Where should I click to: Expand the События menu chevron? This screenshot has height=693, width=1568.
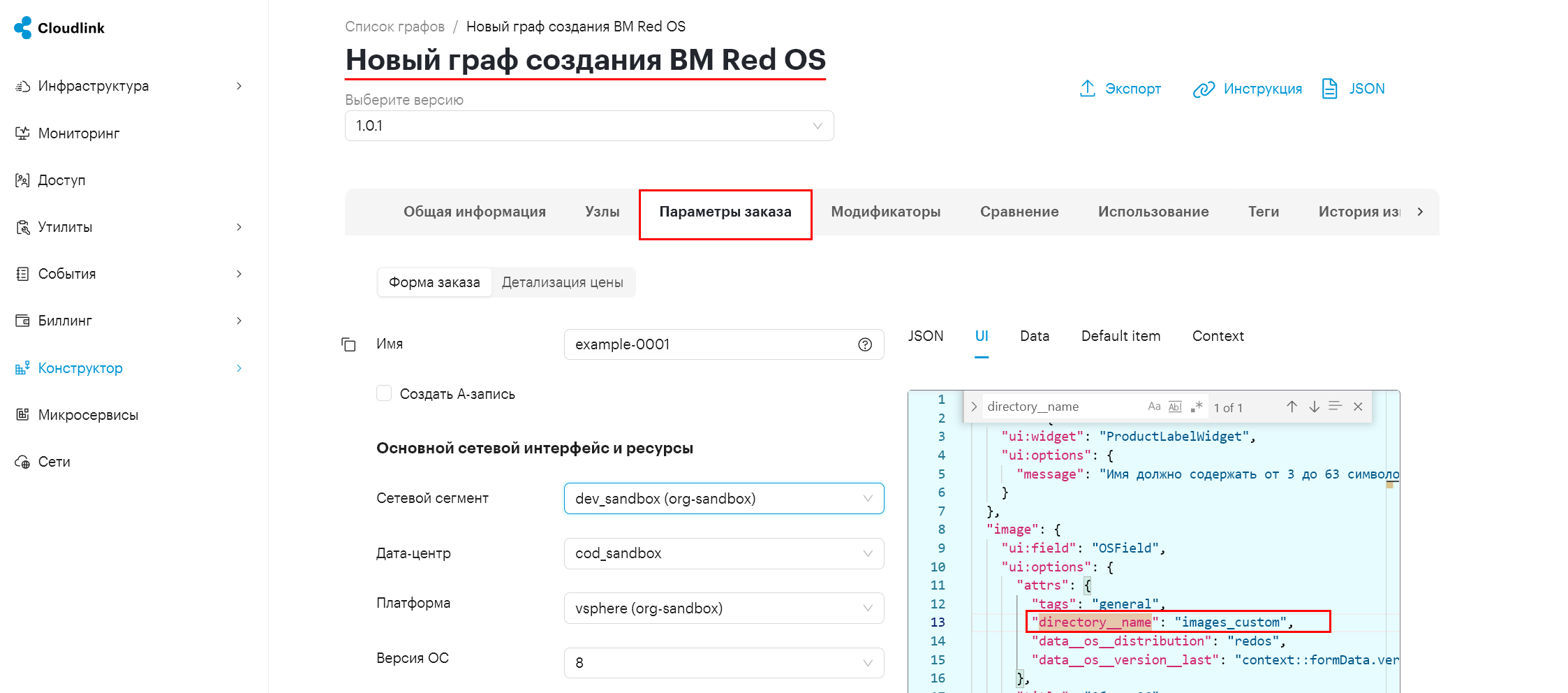(239, 274)
